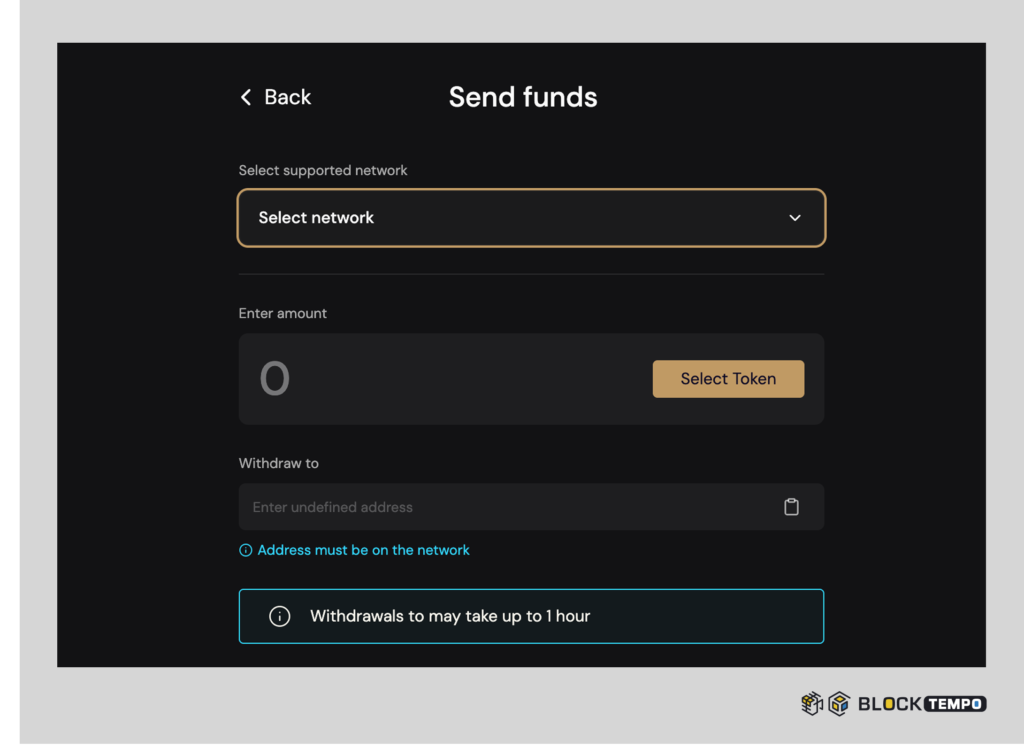Click the amount field showing 0
Viewport: 1024px width, 756px height.
(x=275, y=379)
